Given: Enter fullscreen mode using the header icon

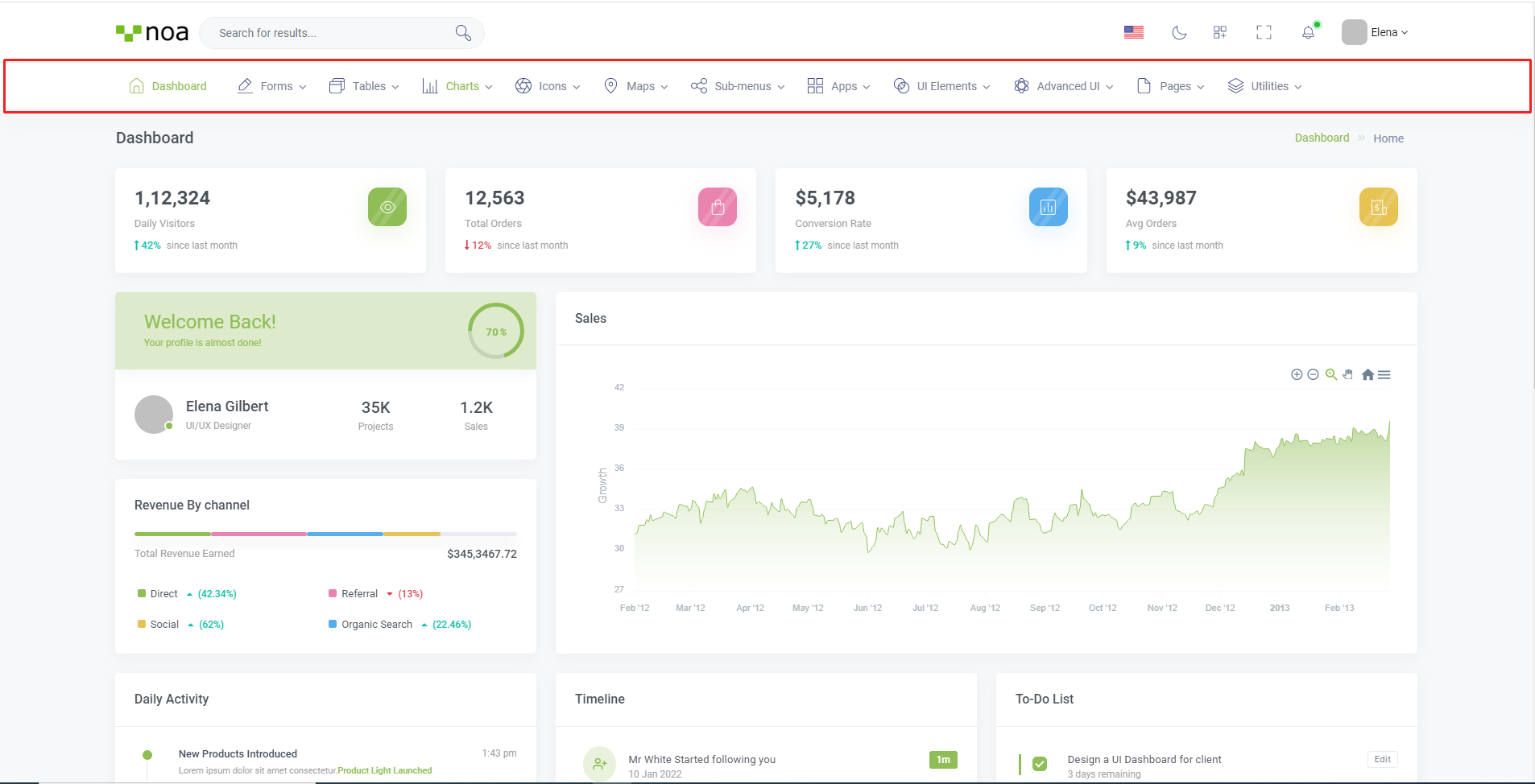Looking at the screenshot, I should [x=1264, y=32].
